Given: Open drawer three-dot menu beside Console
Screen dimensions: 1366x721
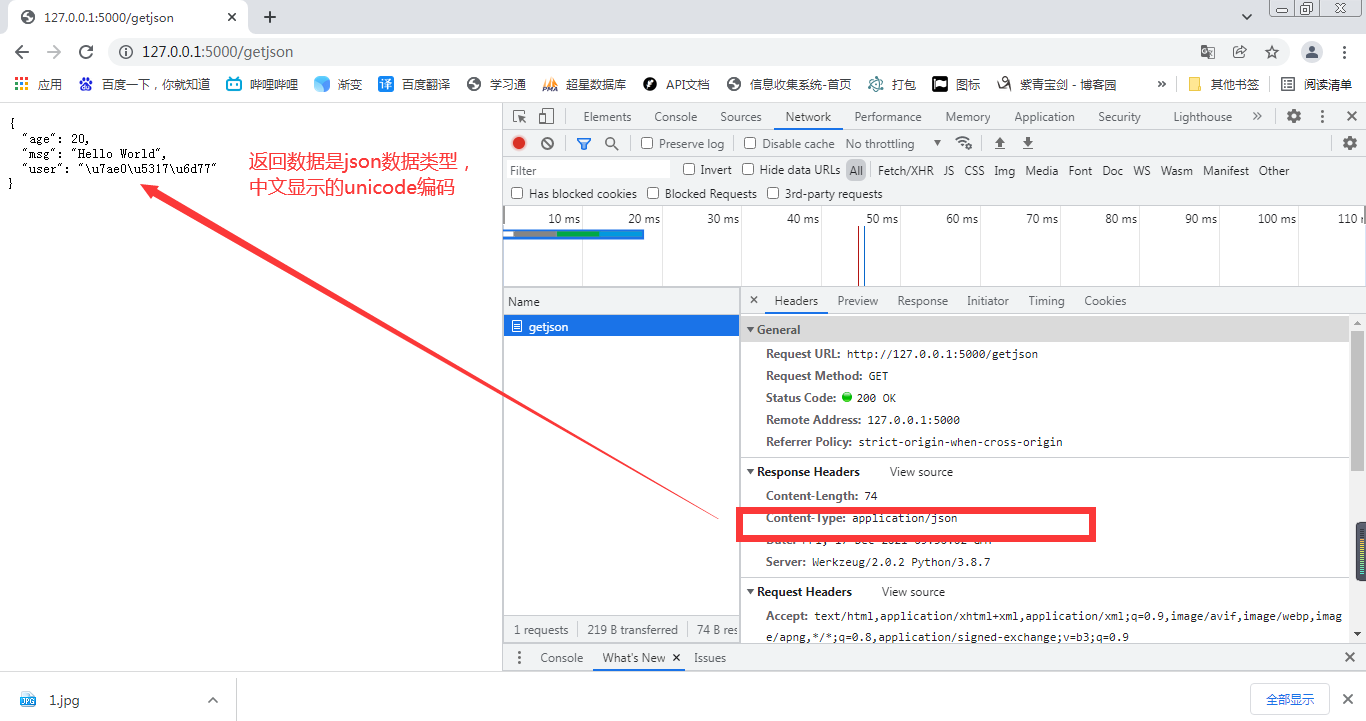Looking at the screenshot, I should (519, 657).
